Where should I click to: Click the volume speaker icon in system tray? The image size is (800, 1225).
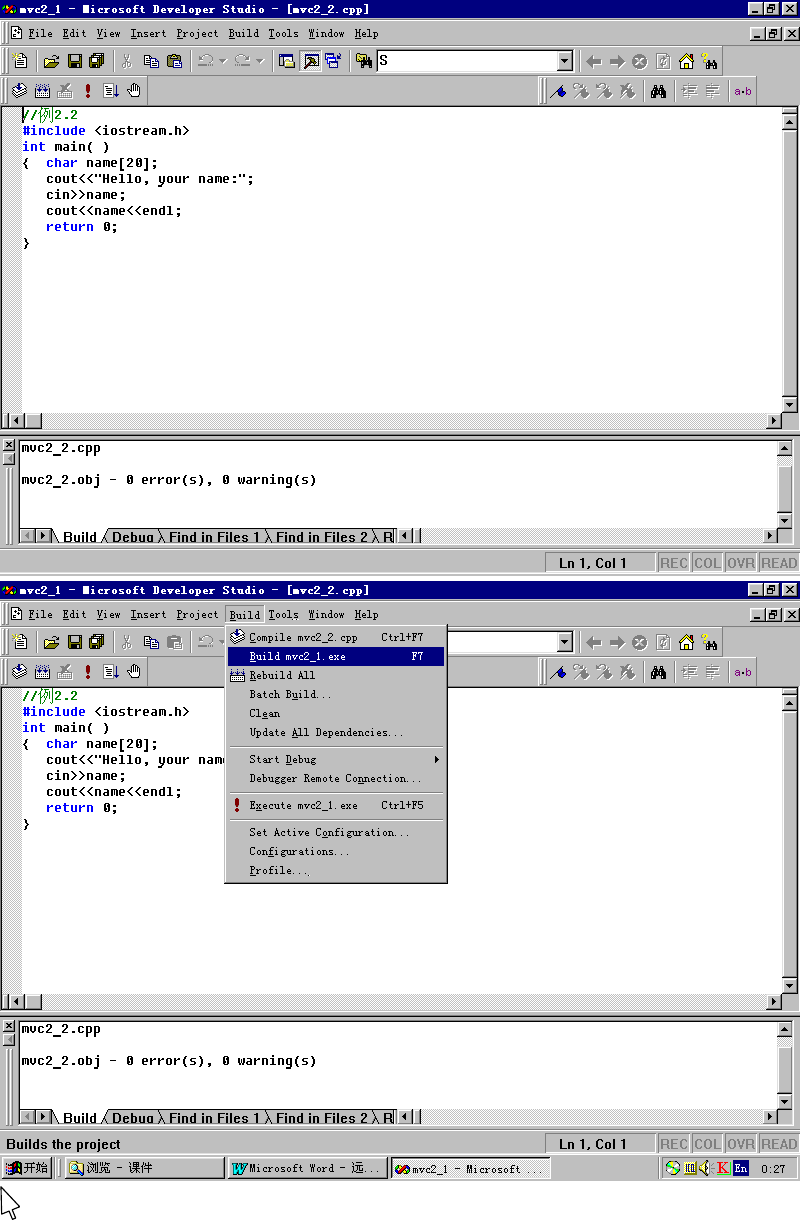tap(705, 1168)
